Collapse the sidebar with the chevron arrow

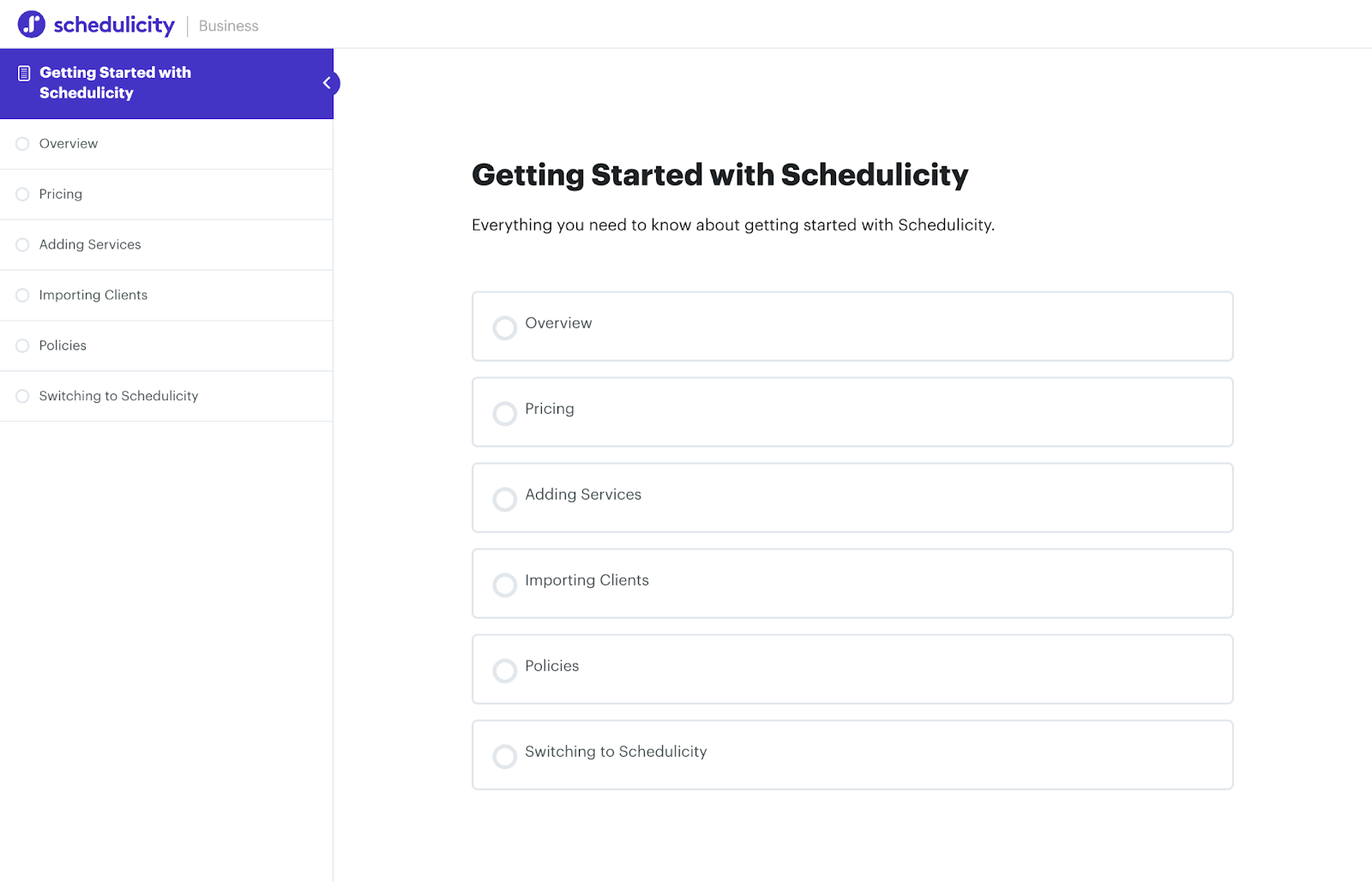(x=327, y=83)
